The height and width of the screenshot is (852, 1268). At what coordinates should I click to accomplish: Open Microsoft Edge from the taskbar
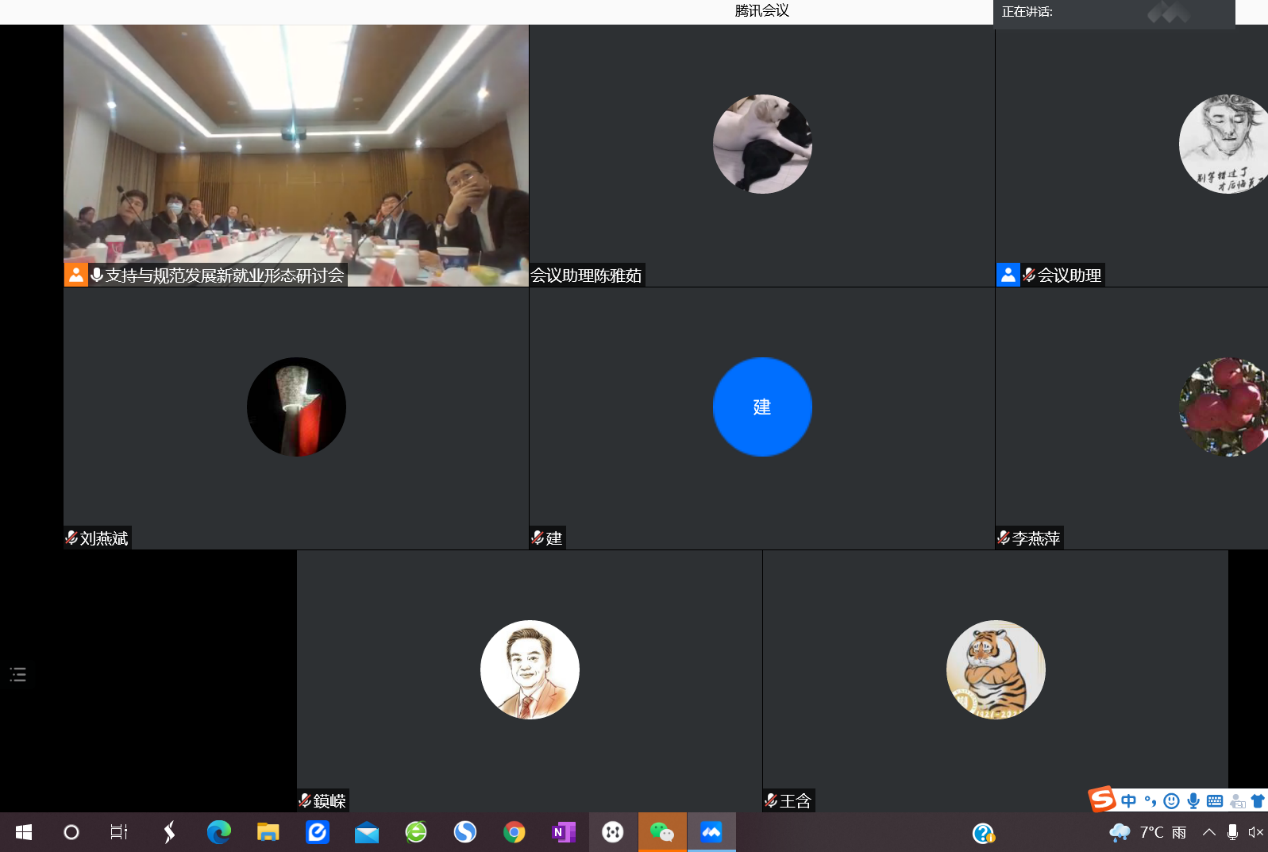[219, 832]
